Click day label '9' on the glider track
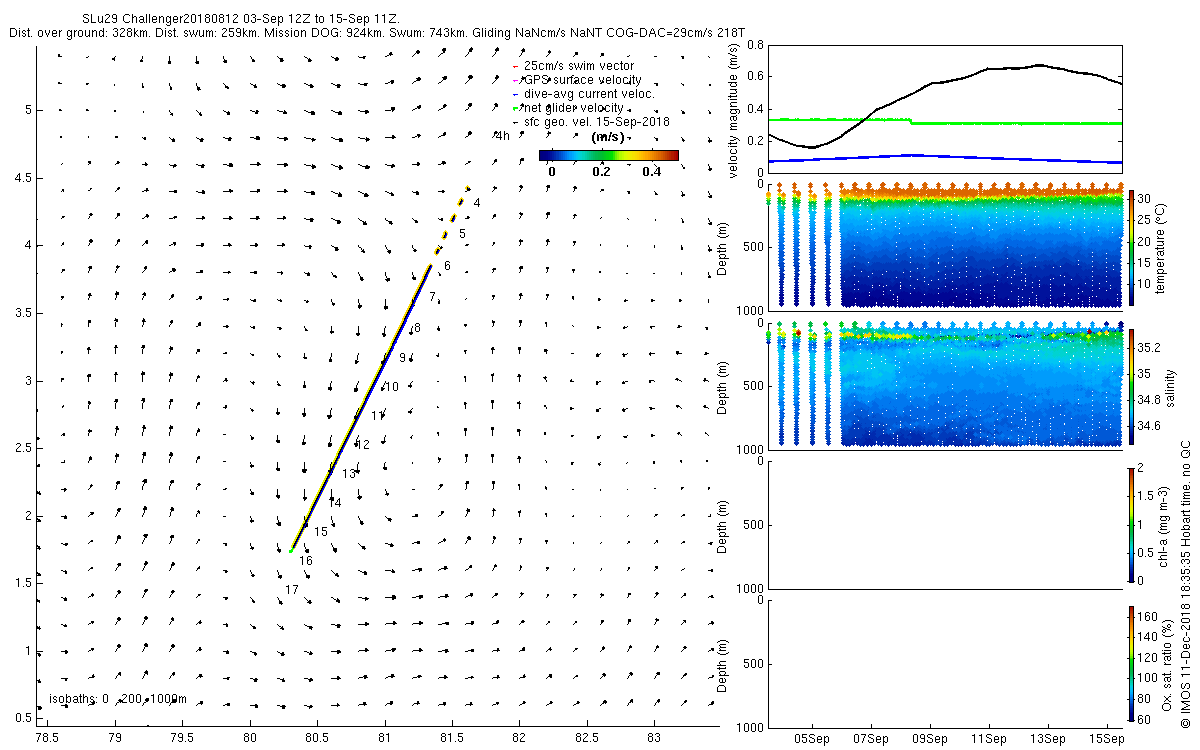The width and height of the screenshot is (1200, 750). (402, 358)
